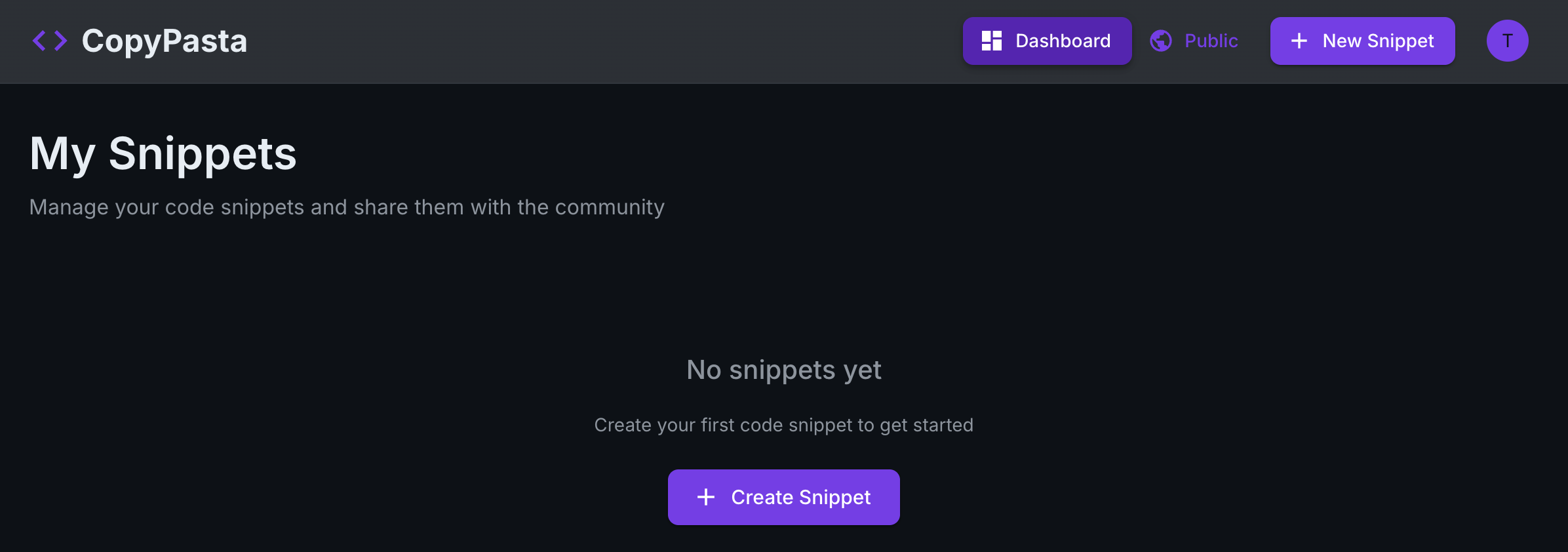Click the plus icon in Create Snippet
This screenshot has height=552, width=1568.
click(x=705, y=497)
